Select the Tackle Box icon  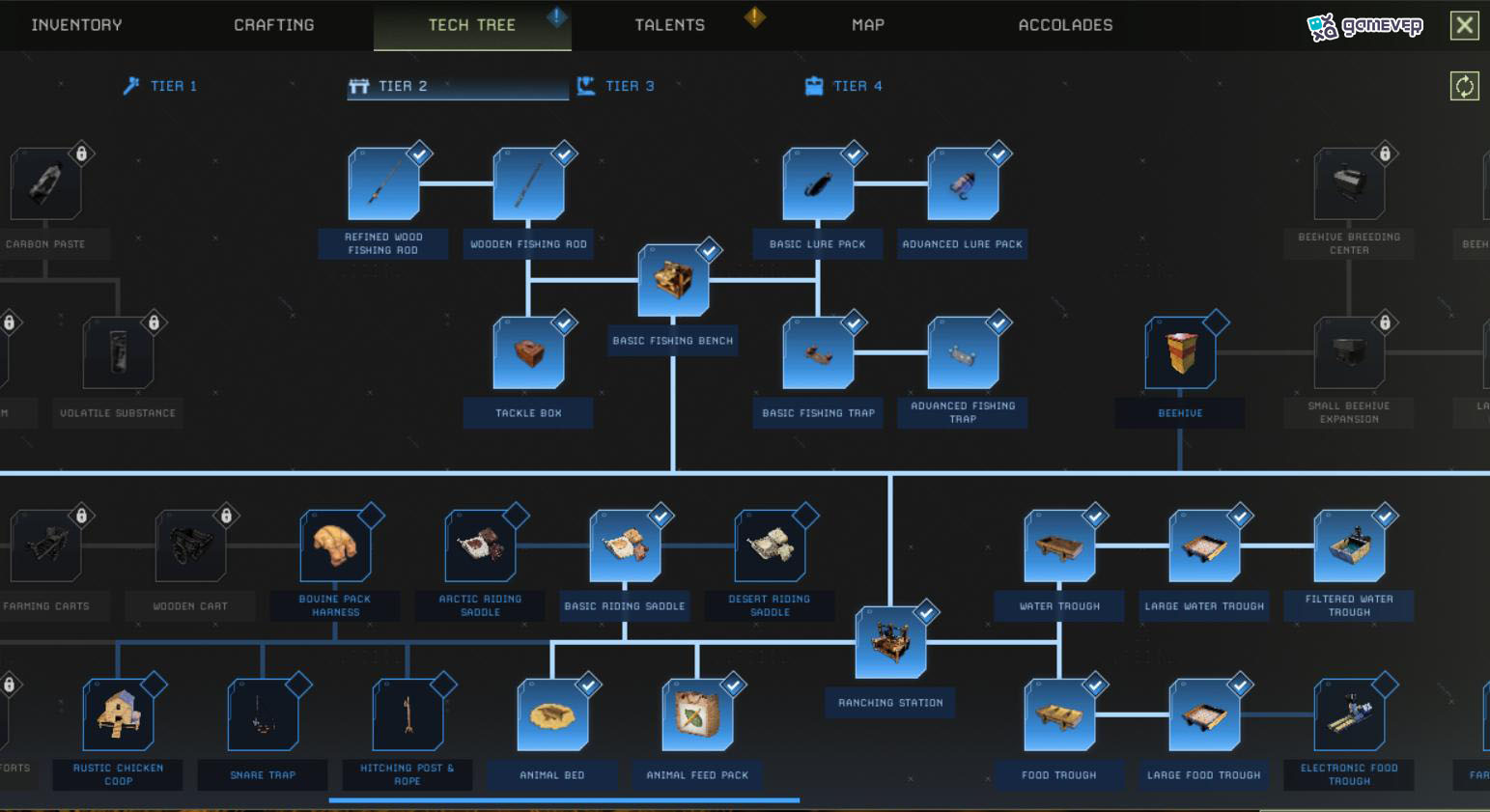coord(528,352)
